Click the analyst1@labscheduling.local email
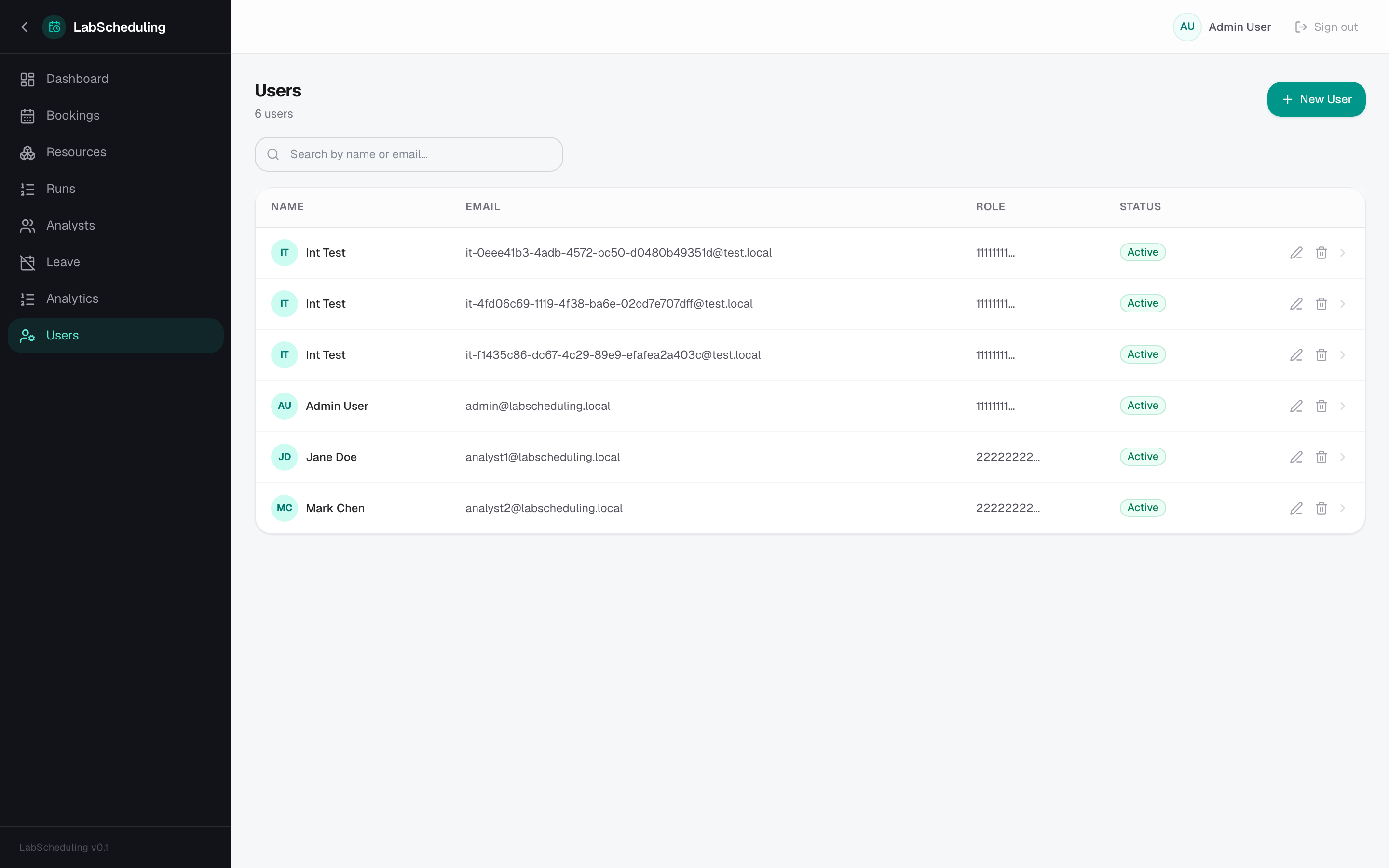 click(543, 457)
